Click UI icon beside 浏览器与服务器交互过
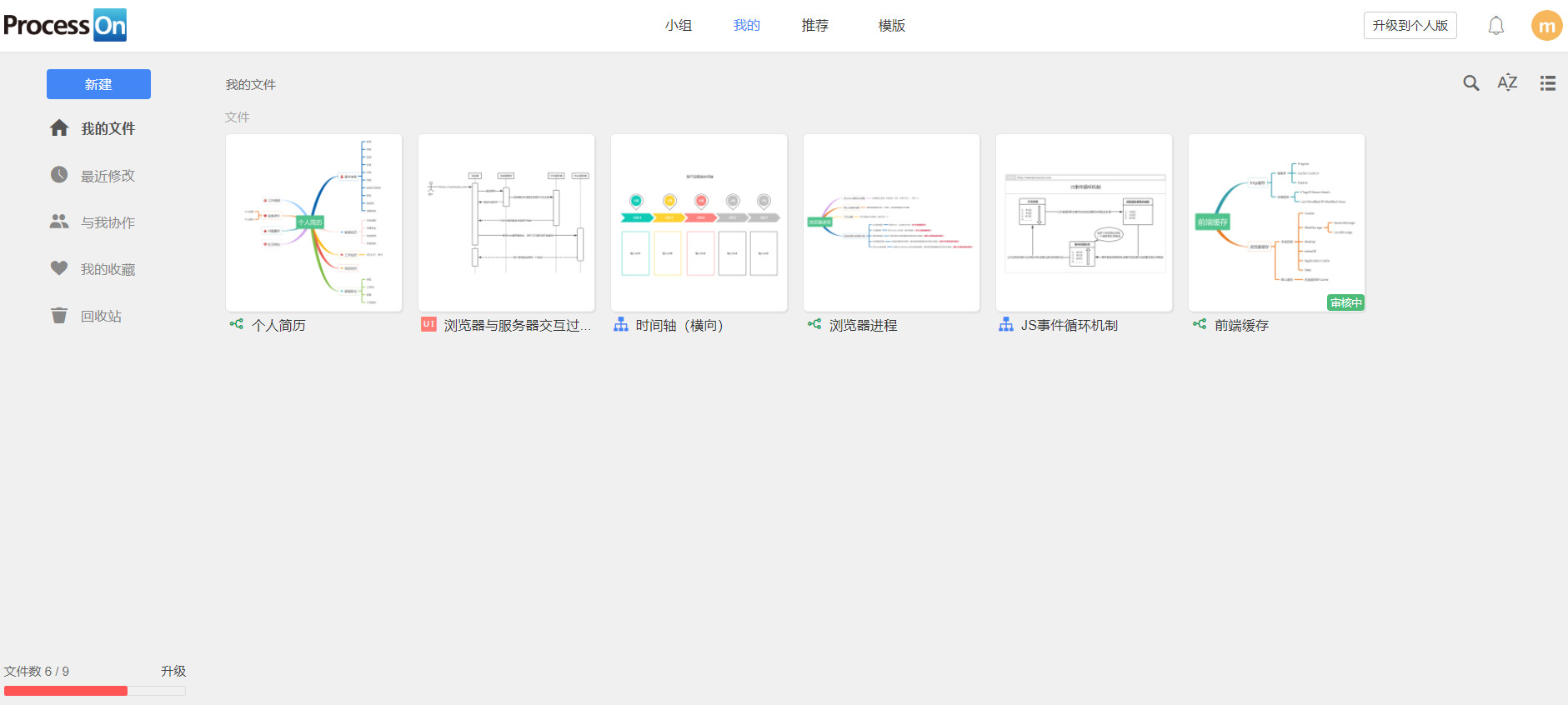 pyautogui.click(x=428, y=324)
